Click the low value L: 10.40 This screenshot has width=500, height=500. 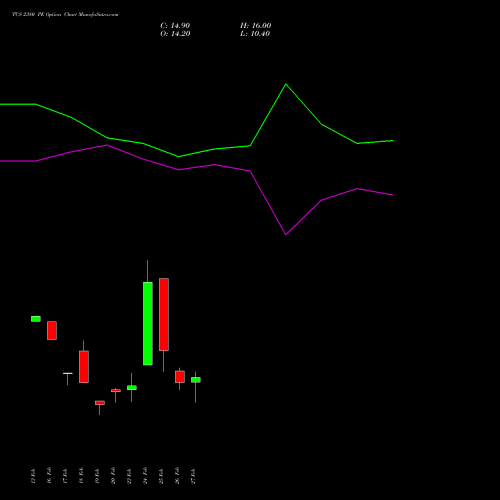point(255,34)
